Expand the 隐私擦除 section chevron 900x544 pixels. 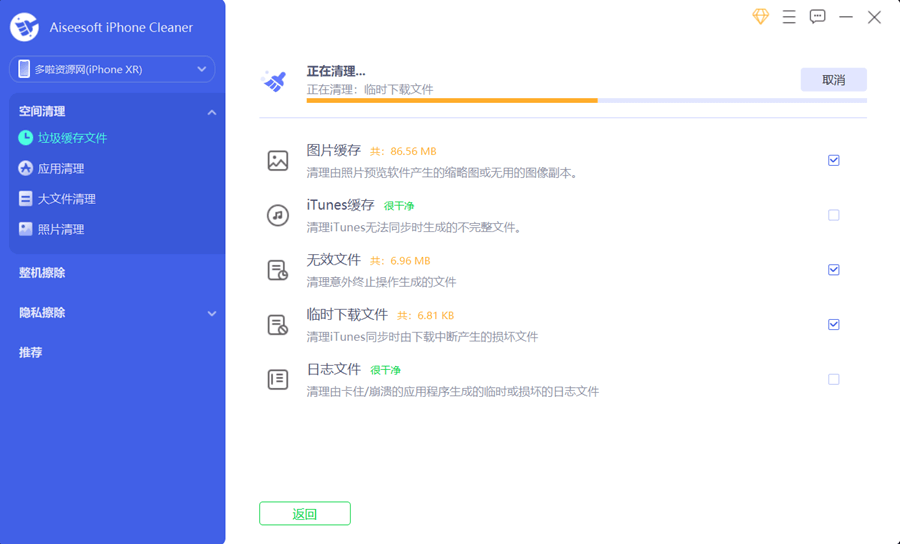pos(212,313)
